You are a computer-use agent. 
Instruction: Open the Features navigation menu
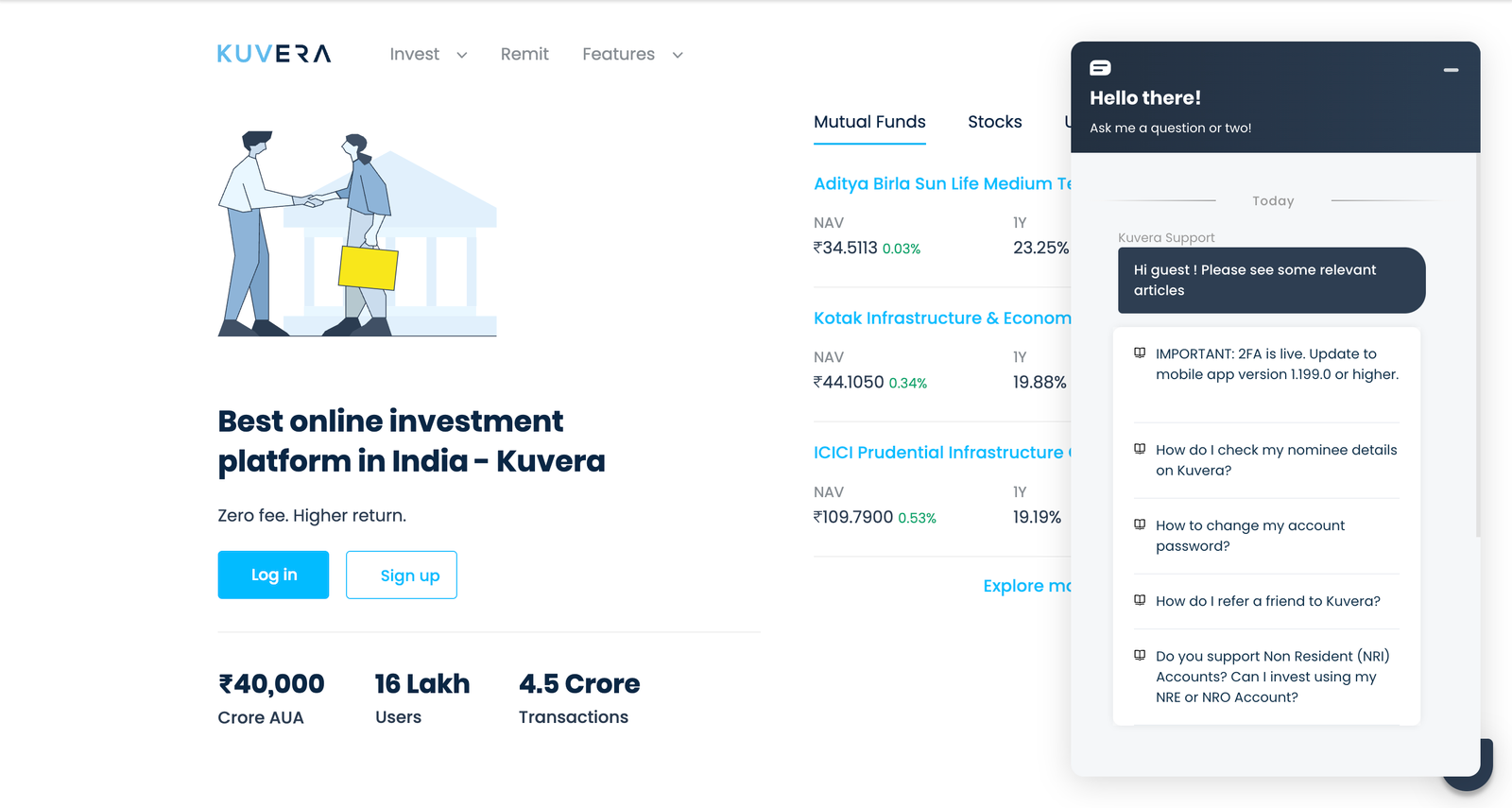[x=618, y=54]
